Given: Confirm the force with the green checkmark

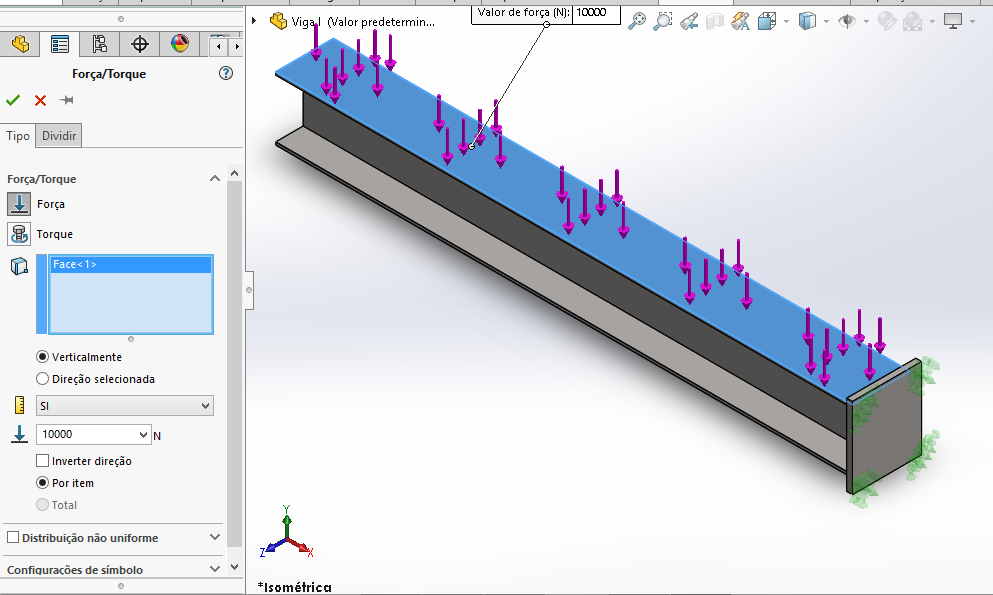Looking at the screenshot, I should tap(13, 100).
